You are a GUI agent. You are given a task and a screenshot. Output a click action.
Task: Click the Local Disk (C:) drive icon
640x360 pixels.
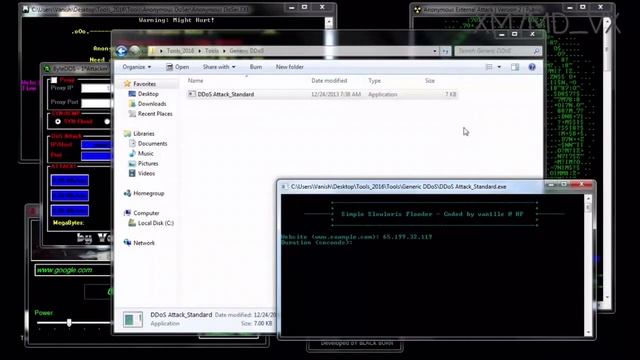click(132, 223)
